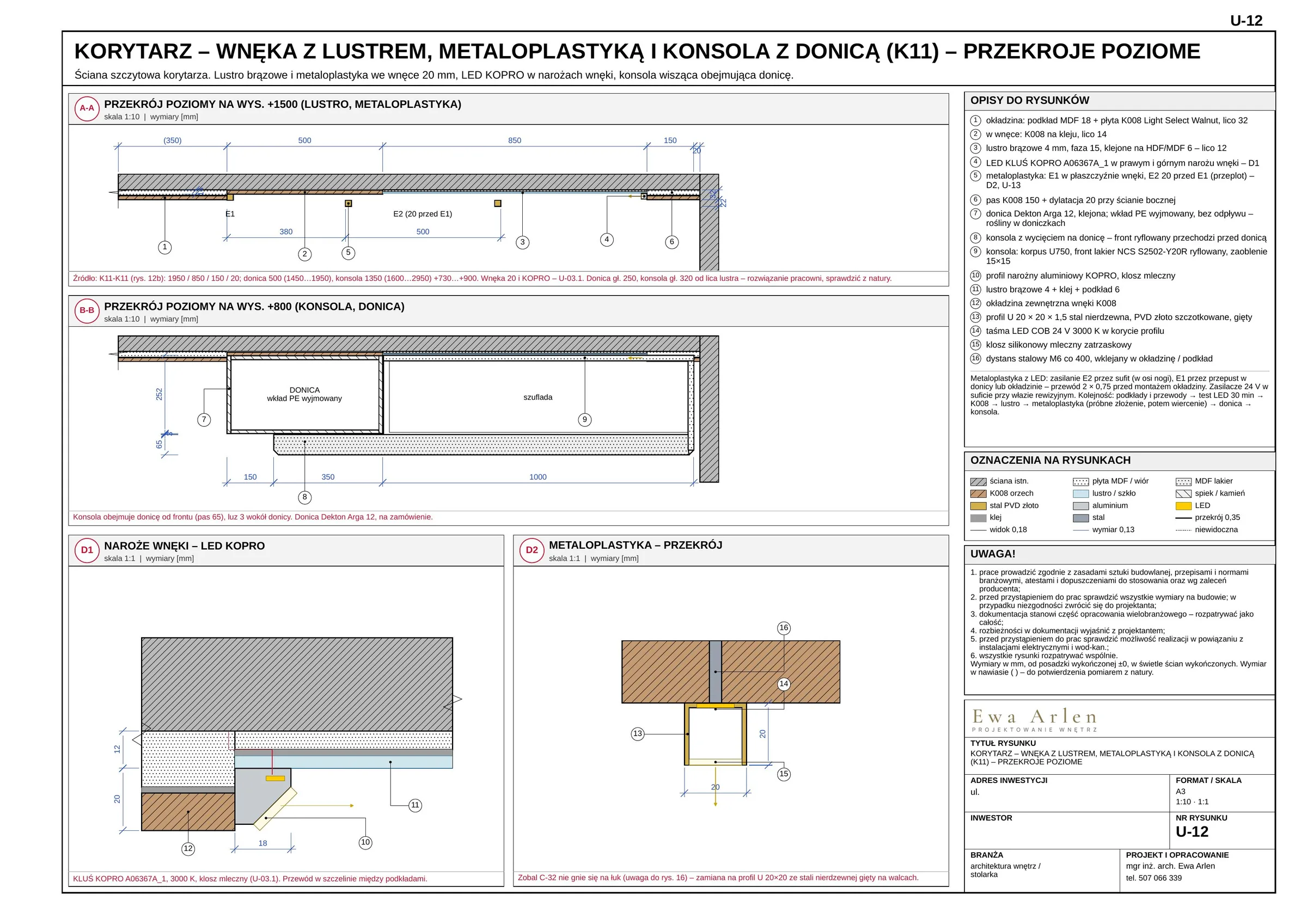
Task: Click the Ewa Arlen logo
Action: click(1034, 720)
